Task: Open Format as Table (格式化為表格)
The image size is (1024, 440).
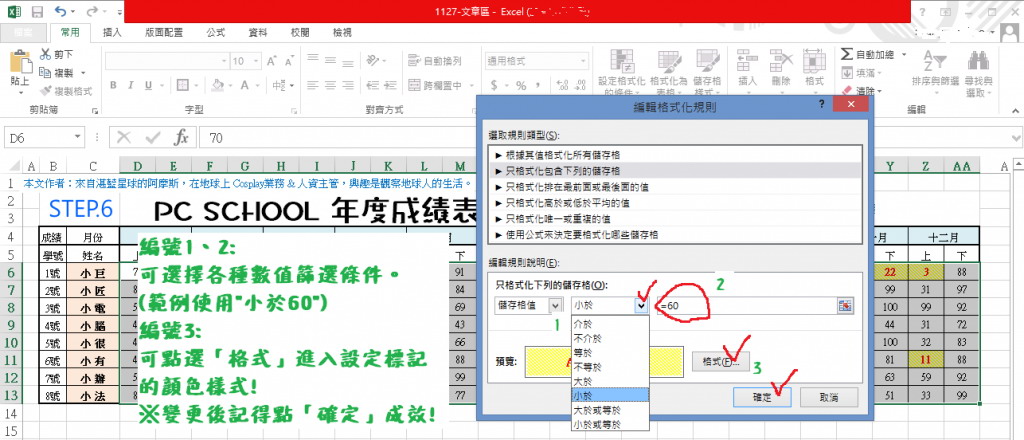Action: [x=669, y=73]
